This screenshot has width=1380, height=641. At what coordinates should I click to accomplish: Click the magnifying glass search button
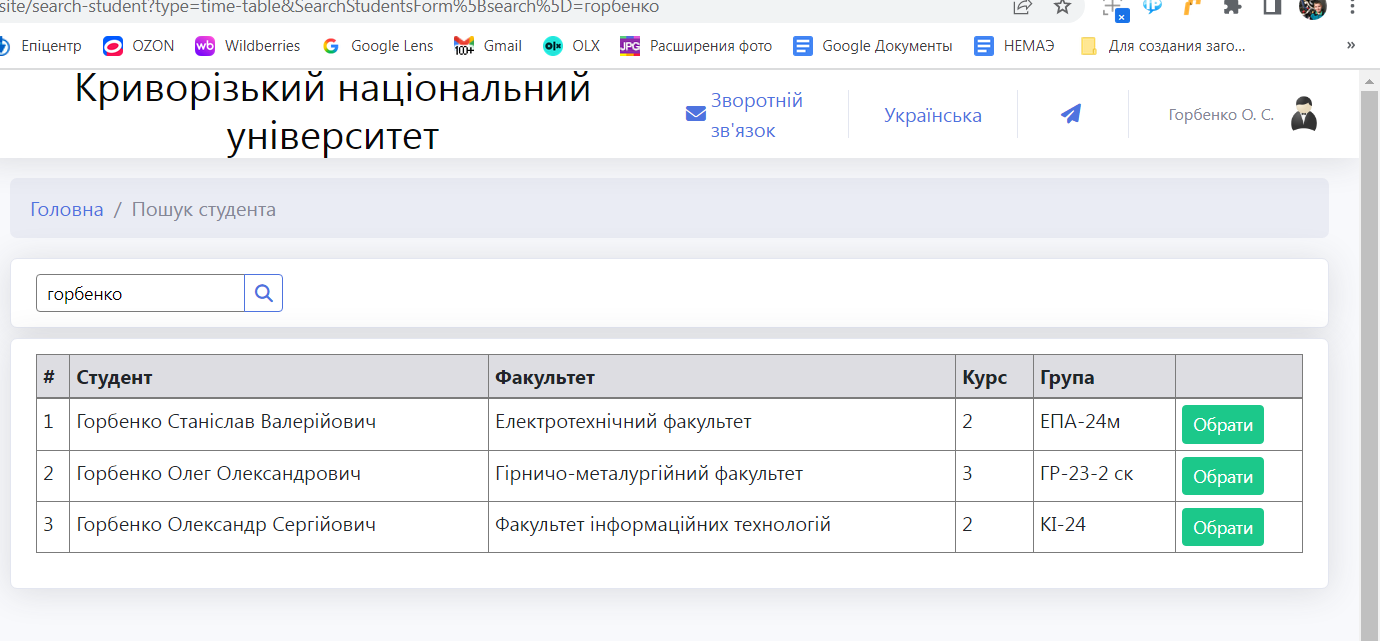[x=264, y=293]
